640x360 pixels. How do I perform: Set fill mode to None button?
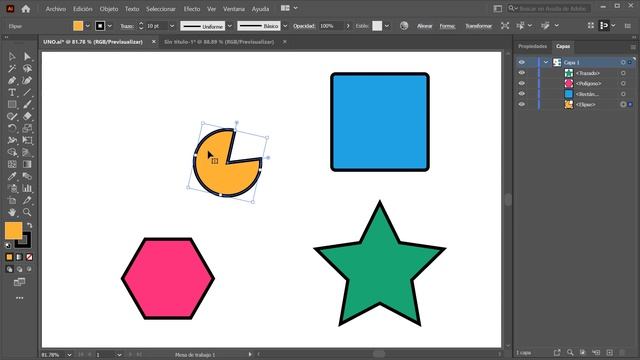tap(29, 257)
